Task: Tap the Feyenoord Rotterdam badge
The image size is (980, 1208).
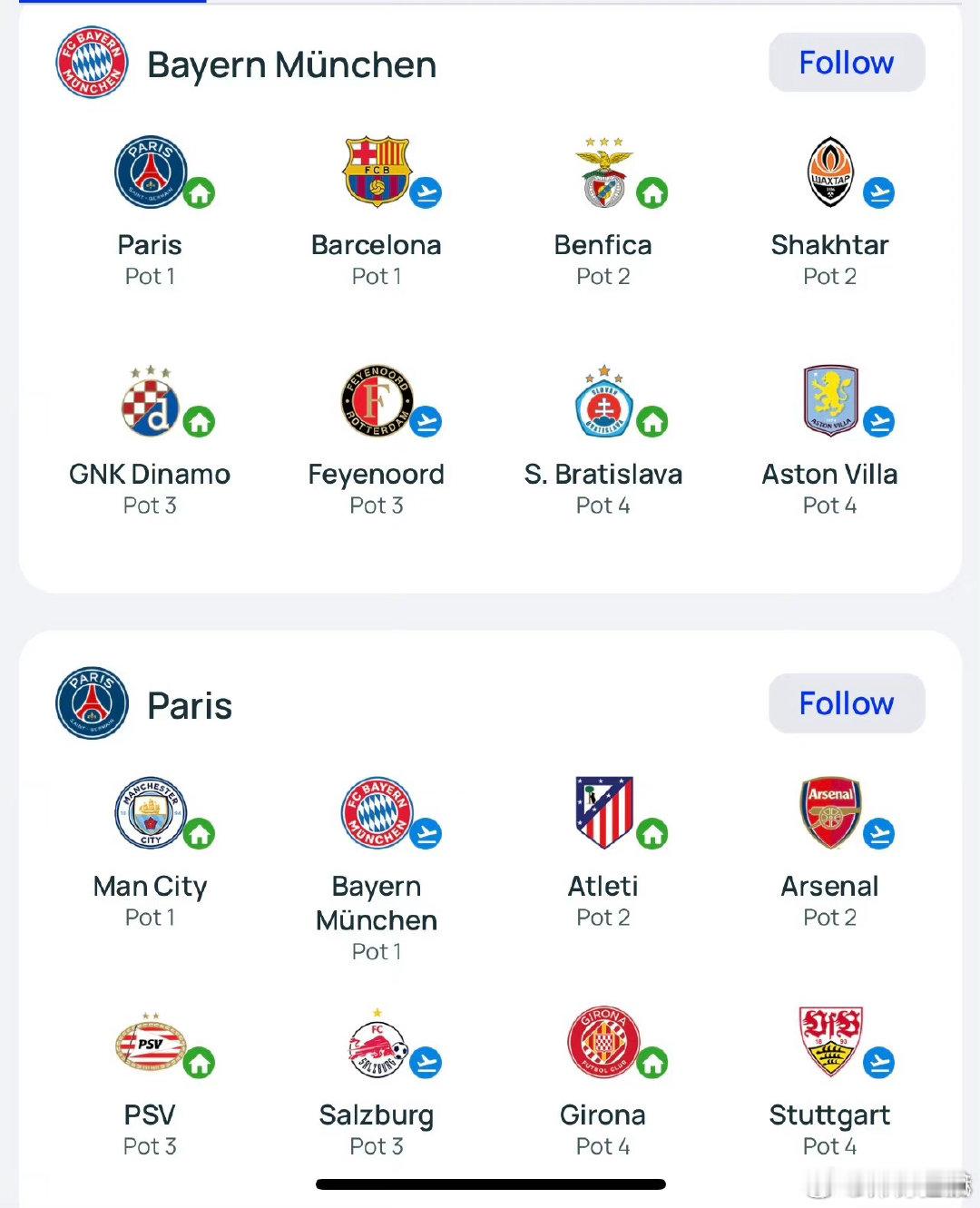Action: point(377,400)
